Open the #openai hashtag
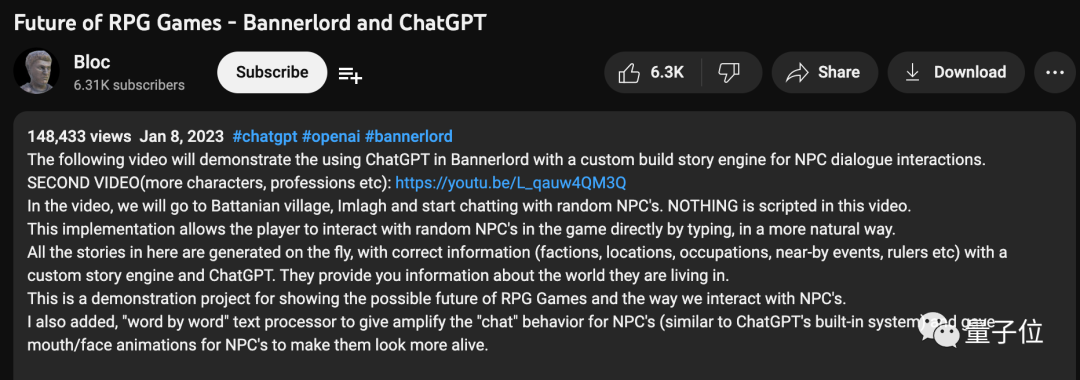The height and width of the screenshot is (380, 1080). [x=331, y=136]
